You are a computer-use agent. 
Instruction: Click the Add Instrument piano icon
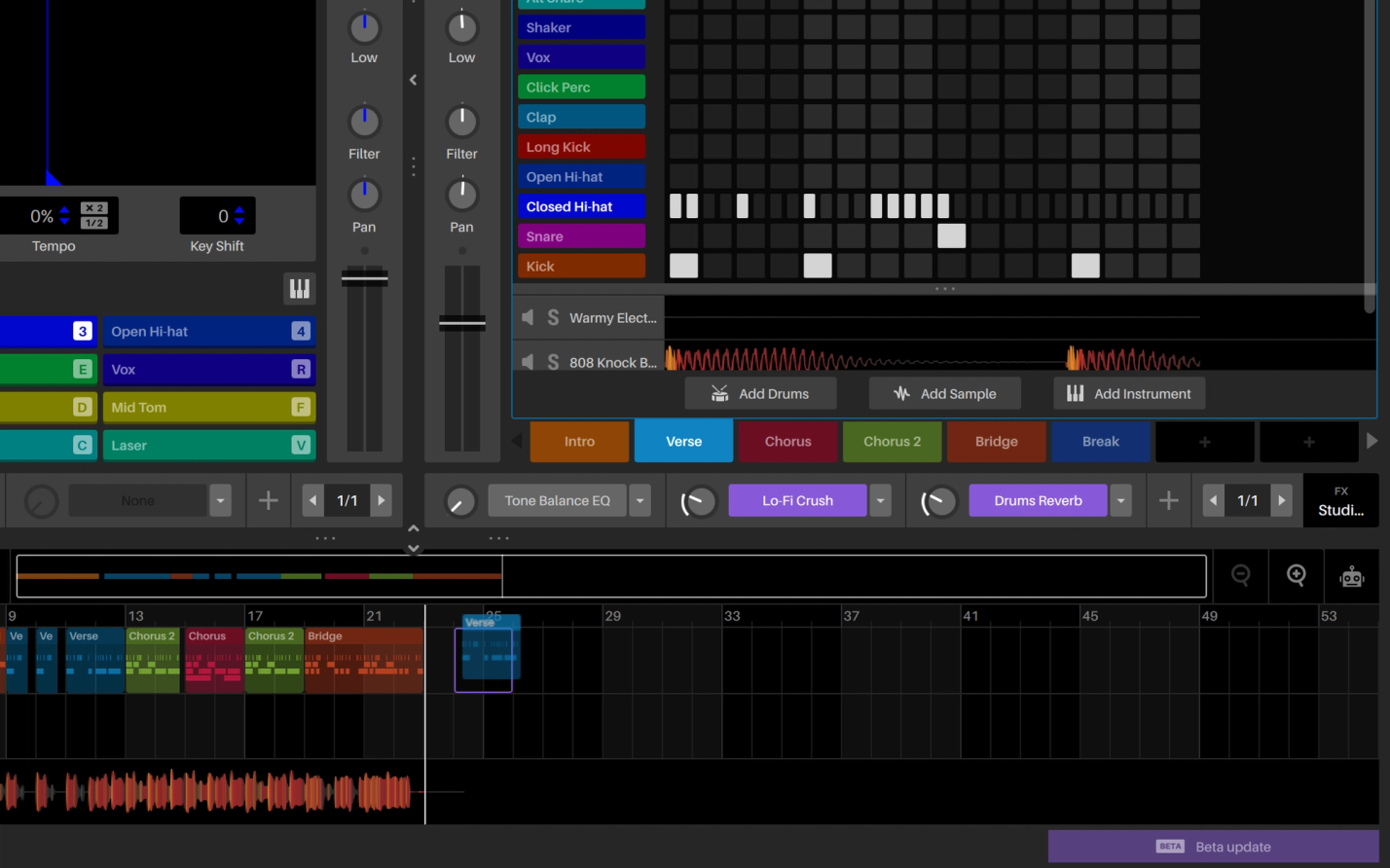[x=1074, y=393]
